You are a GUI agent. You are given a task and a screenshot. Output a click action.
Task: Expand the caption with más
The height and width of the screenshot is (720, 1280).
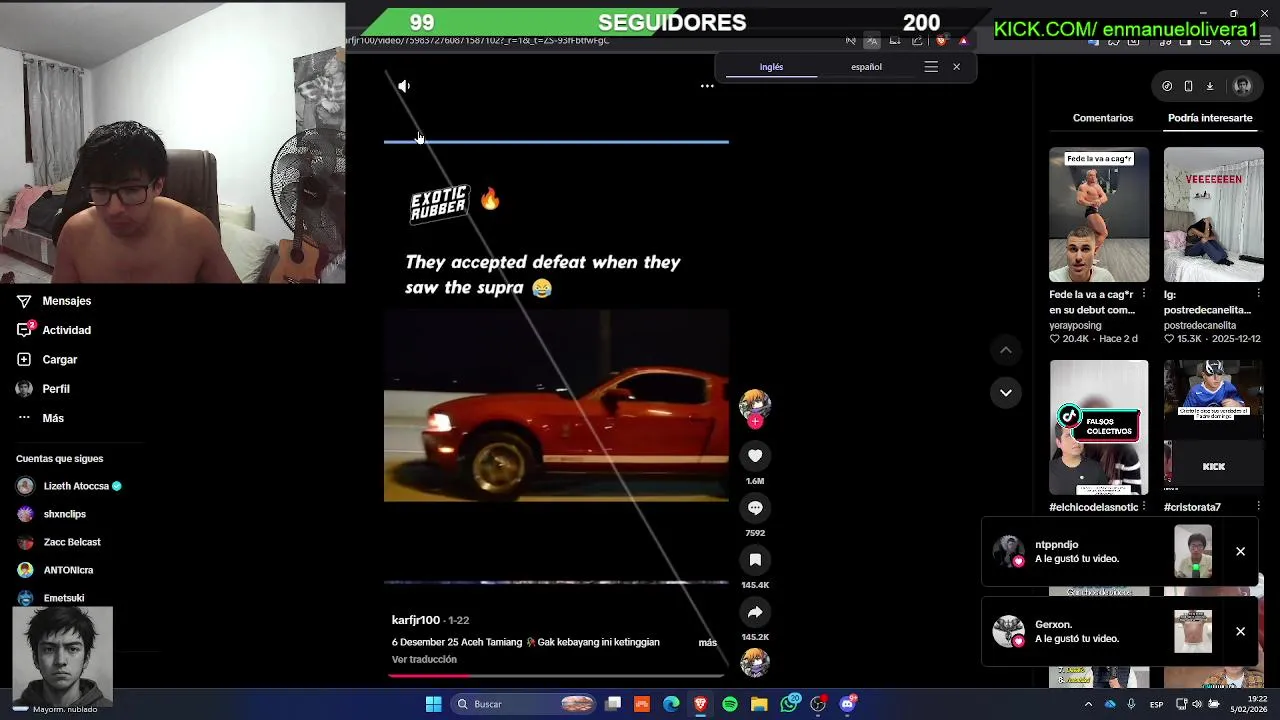tap(707, 642)
